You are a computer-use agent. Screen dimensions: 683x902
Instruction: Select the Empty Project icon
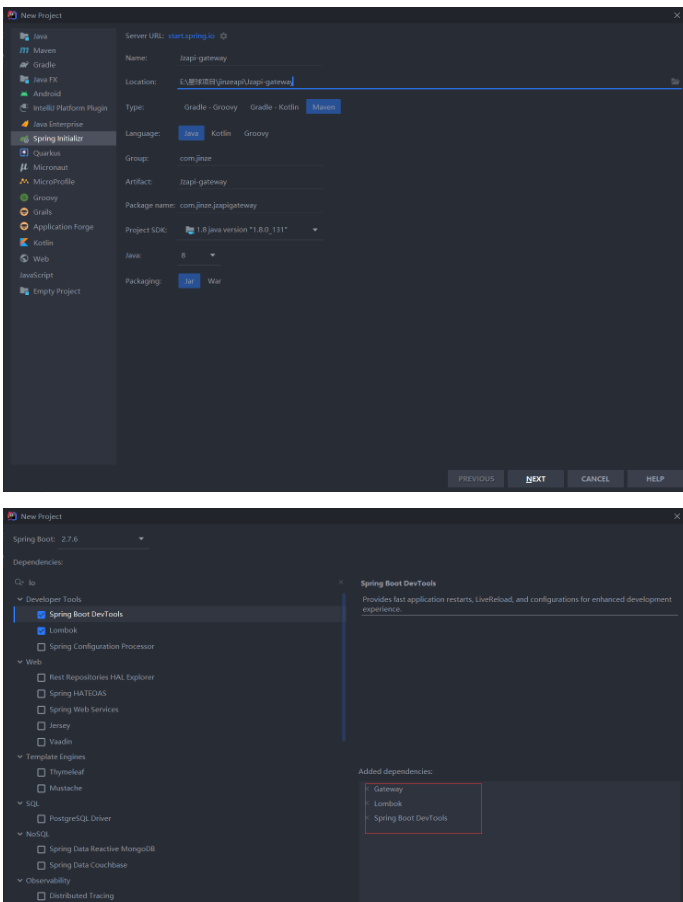[24, 291]
